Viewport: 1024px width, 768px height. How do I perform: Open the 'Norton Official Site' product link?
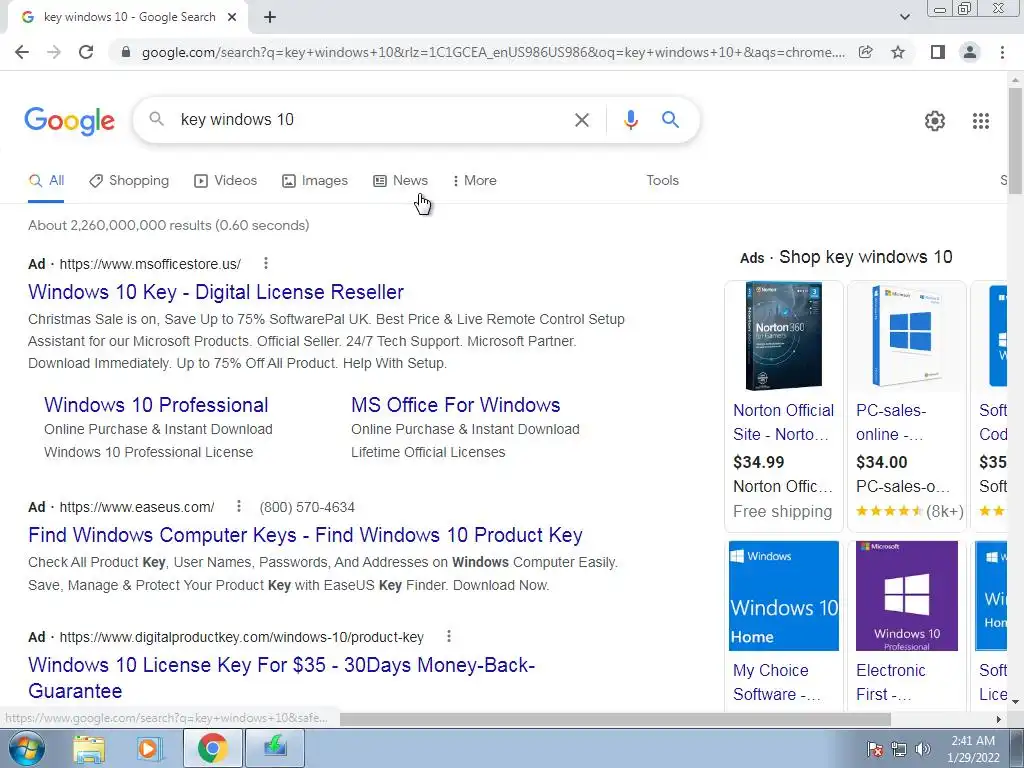click(783, 423)
